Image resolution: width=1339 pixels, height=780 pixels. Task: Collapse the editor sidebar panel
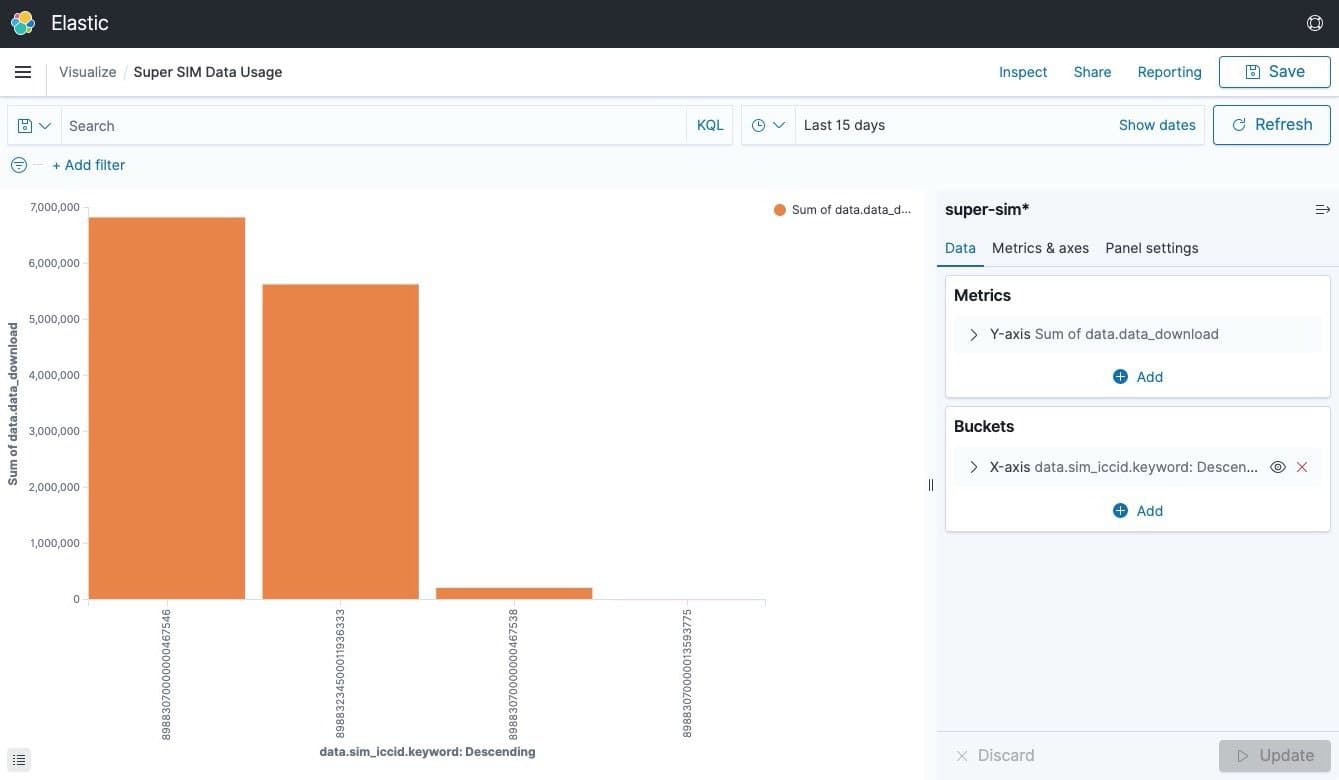1322,209
